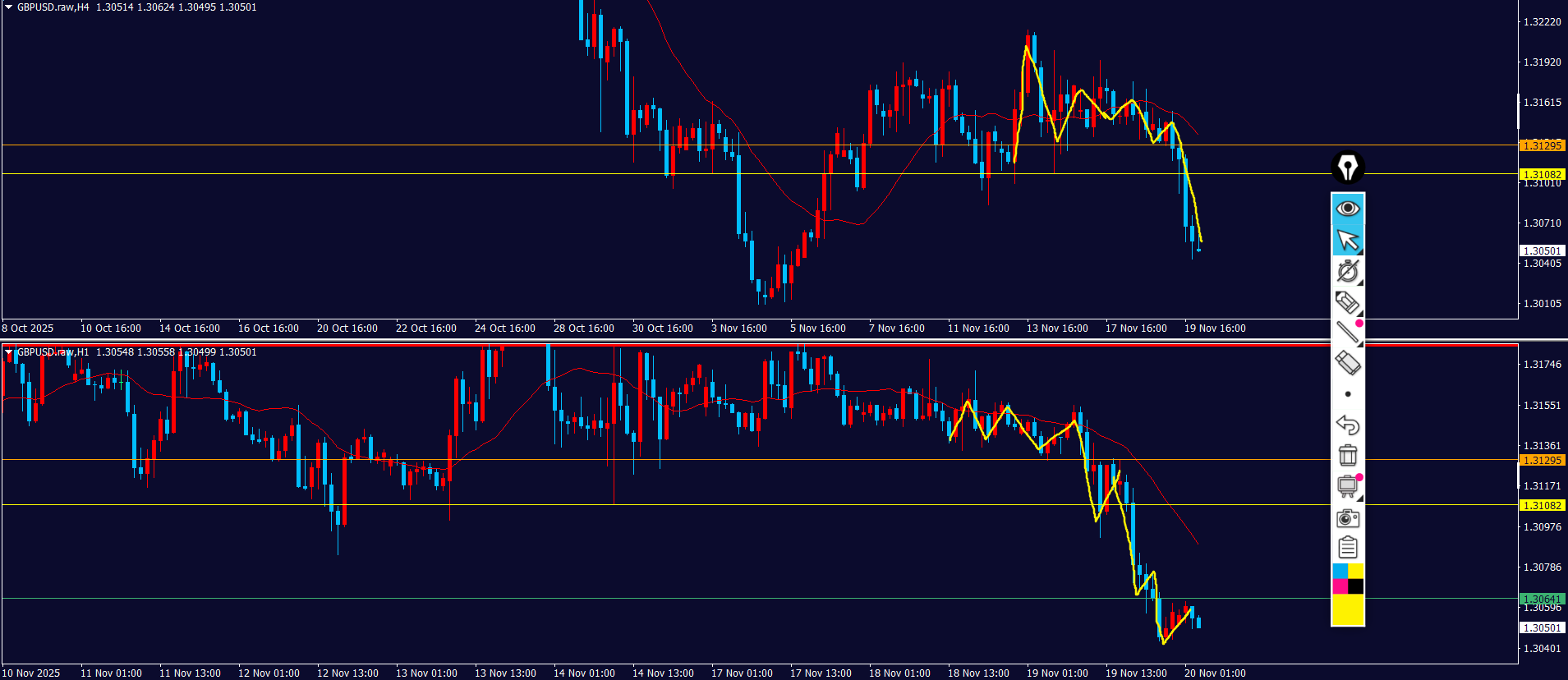Click the green 1.30641 price level label
Screen dimensions: 1568x680
tap(1542, 599)
